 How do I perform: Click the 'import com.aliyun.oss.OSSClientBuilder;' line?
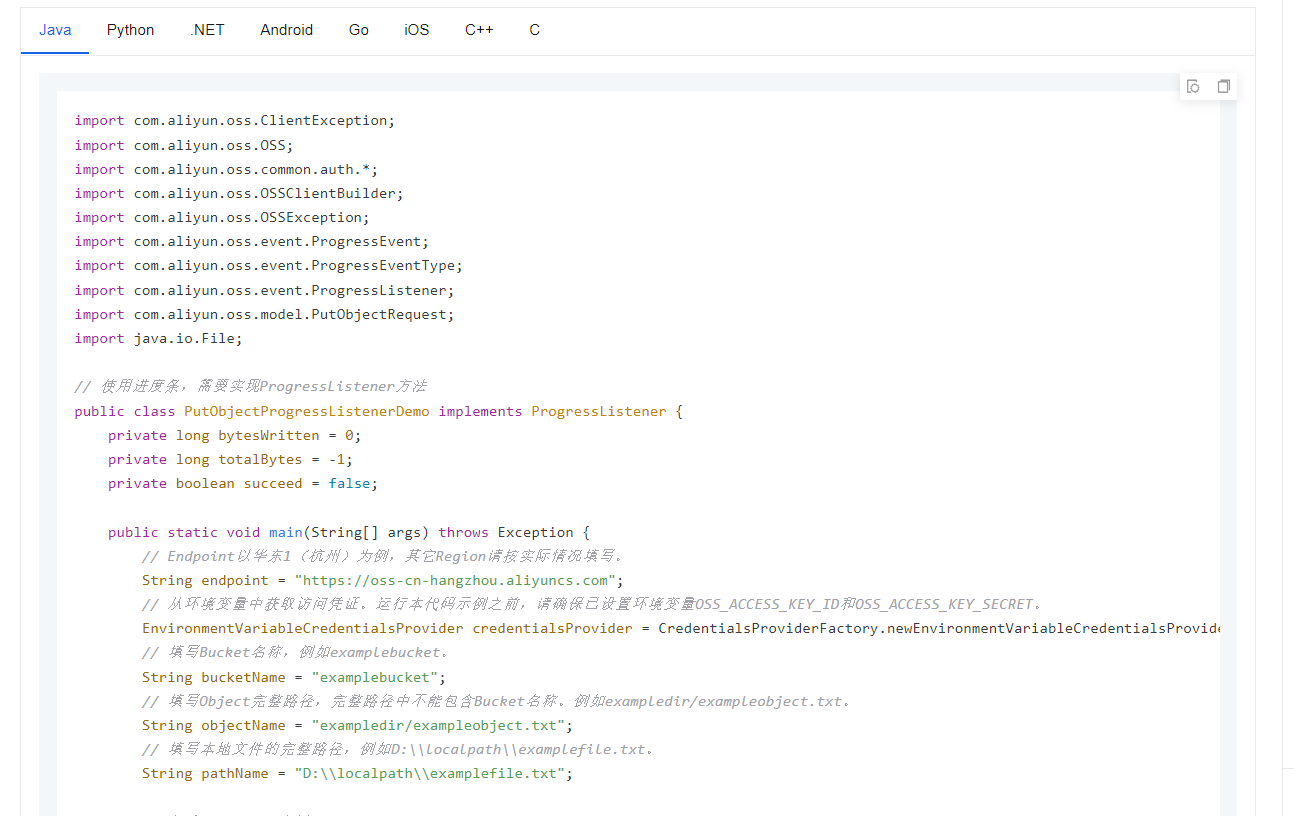(x=239, y=193)
